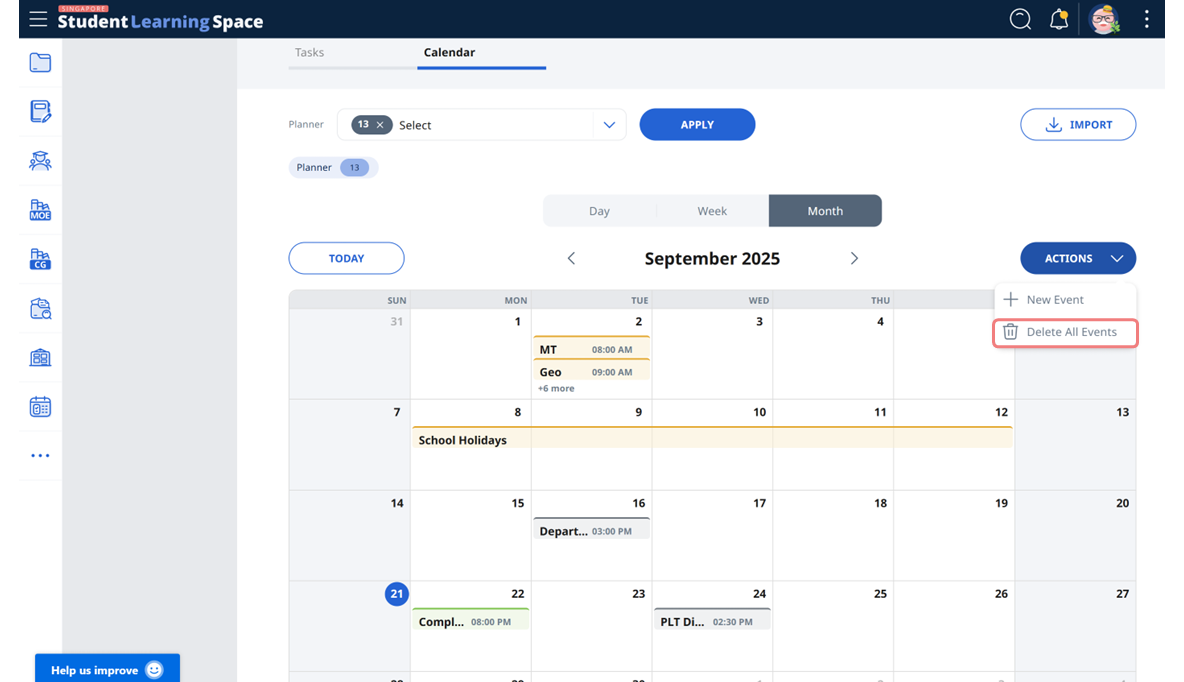This screenshot has width=1184, height=682.
Task: Select the resource search icon in the sidebar
Action: point(40,308)
